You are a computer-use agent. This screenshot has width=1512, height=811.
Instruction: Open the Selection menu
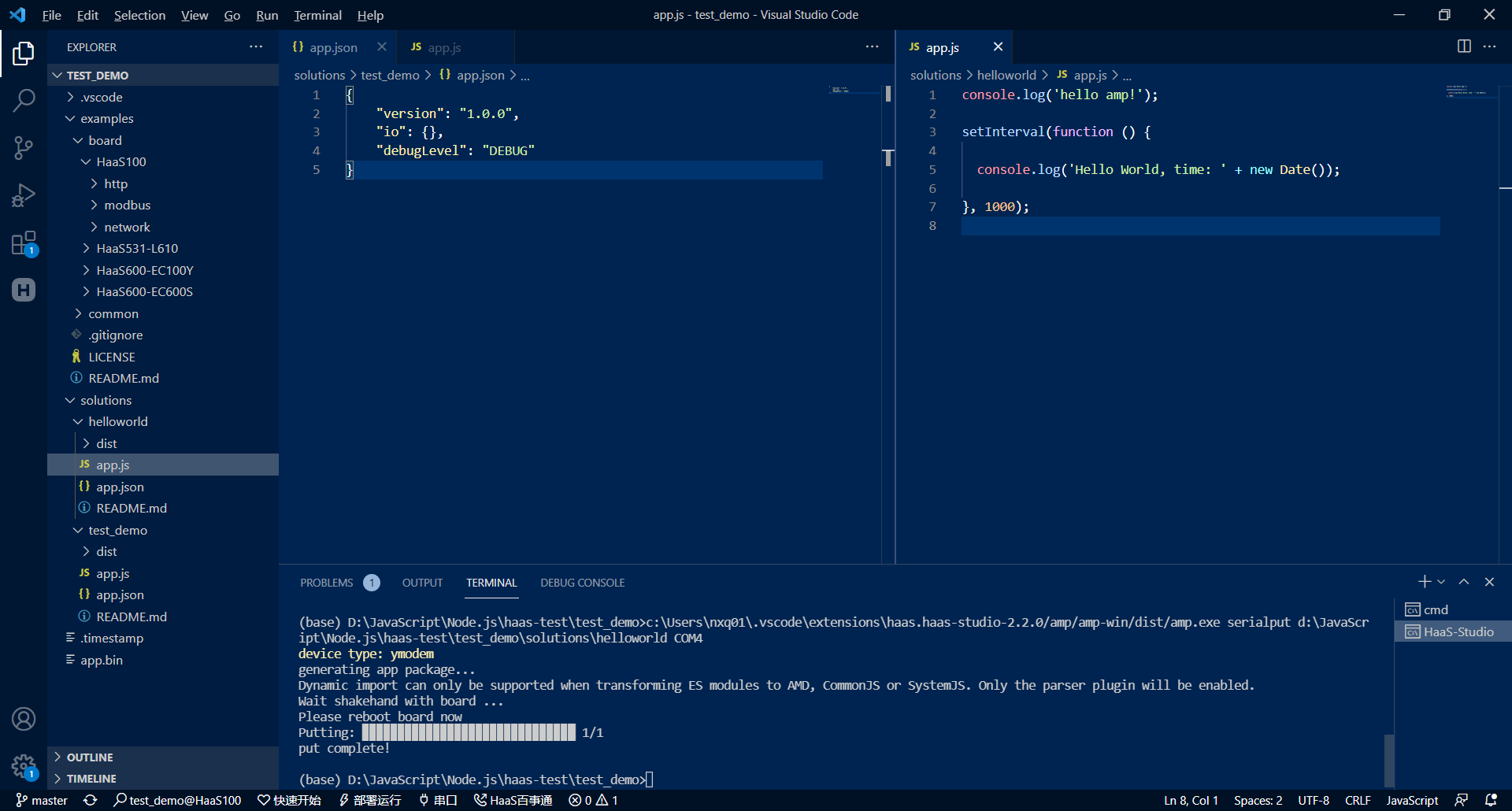coord(139,15)
